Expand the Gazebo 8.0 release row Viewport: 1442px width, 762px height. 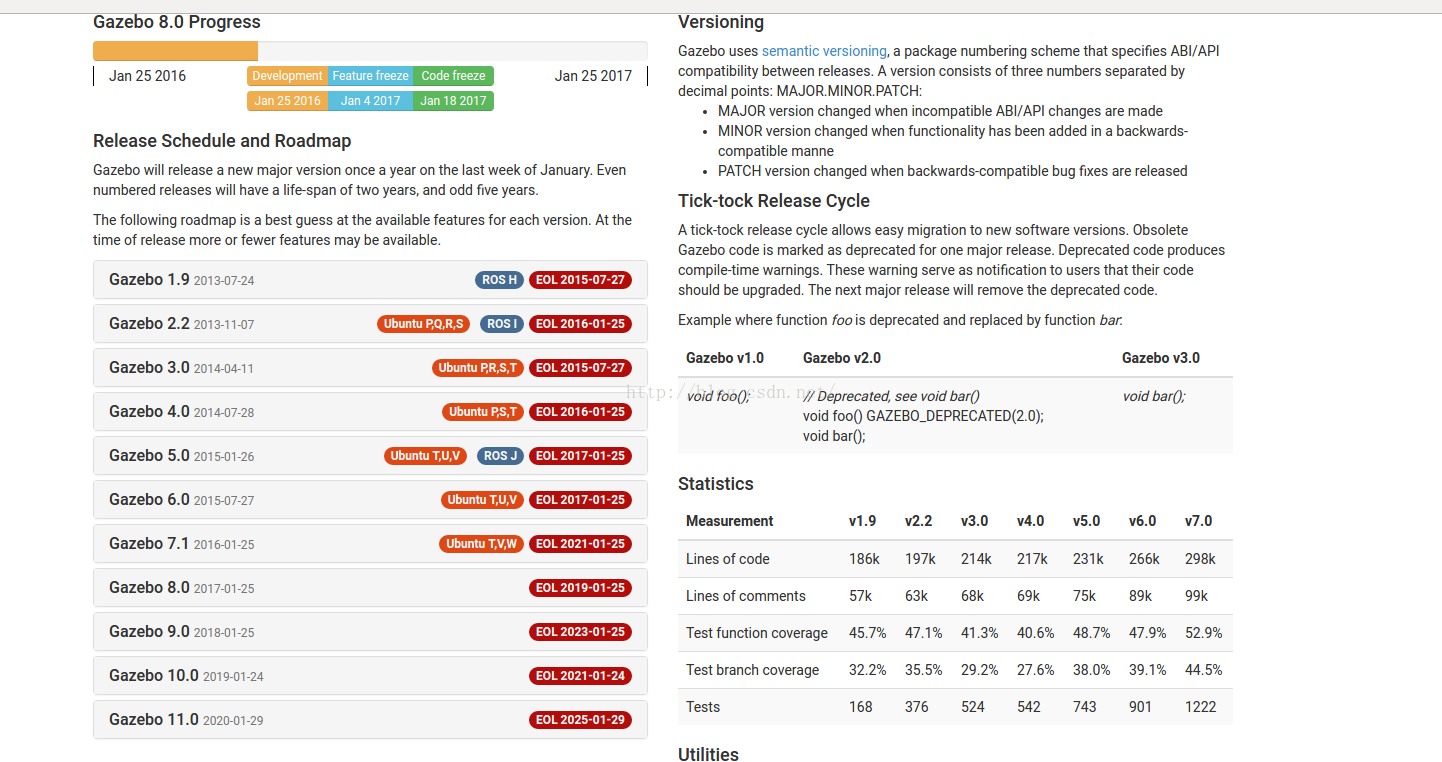point(370,588)
